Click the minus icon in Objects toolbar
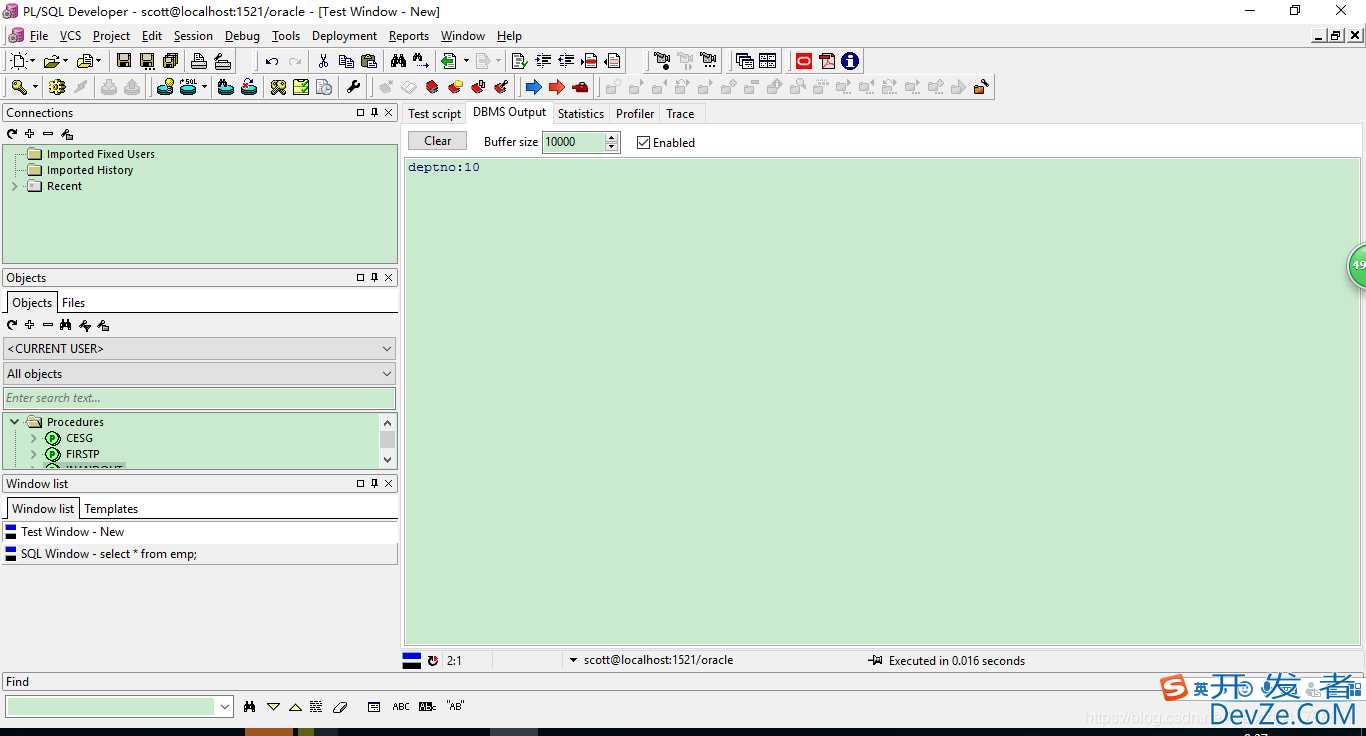This screenshot has width=1366, height=736. click(48, 325)
